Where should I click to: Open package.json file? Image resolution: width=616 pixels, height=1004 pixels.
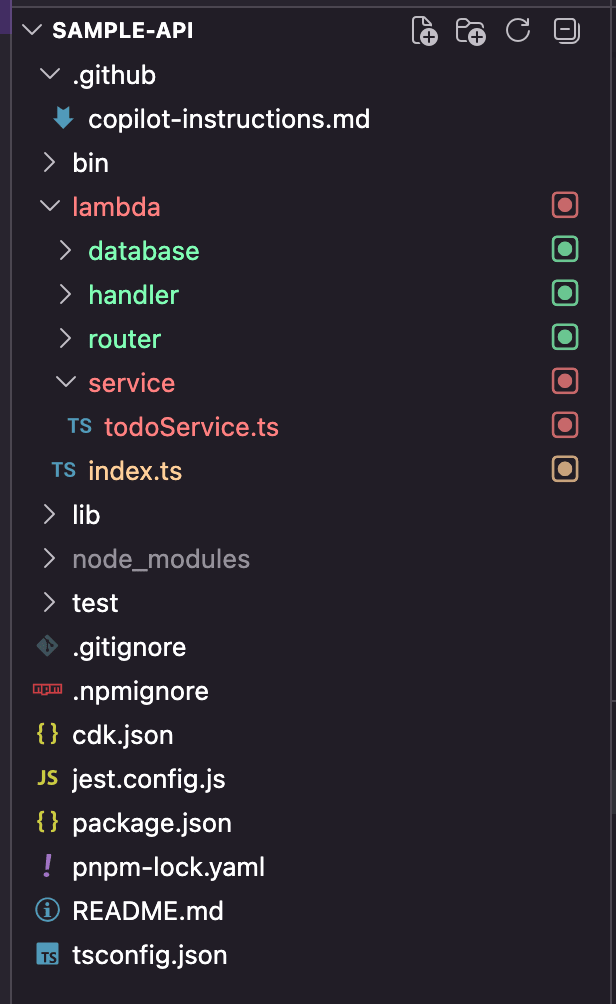[152, 823]
